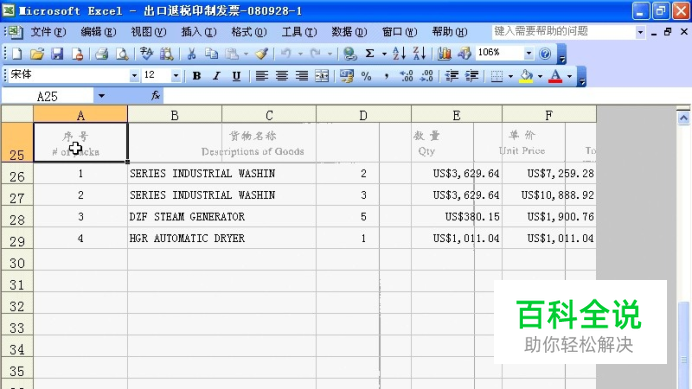Sort descending with the Z-A icon
692x389 pixels.
(419, 54)
